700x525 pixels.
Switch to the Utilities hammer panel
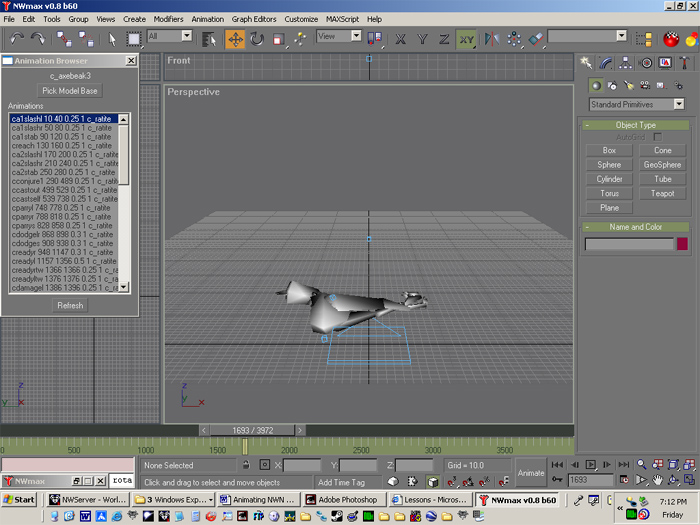tap(684, 63)
